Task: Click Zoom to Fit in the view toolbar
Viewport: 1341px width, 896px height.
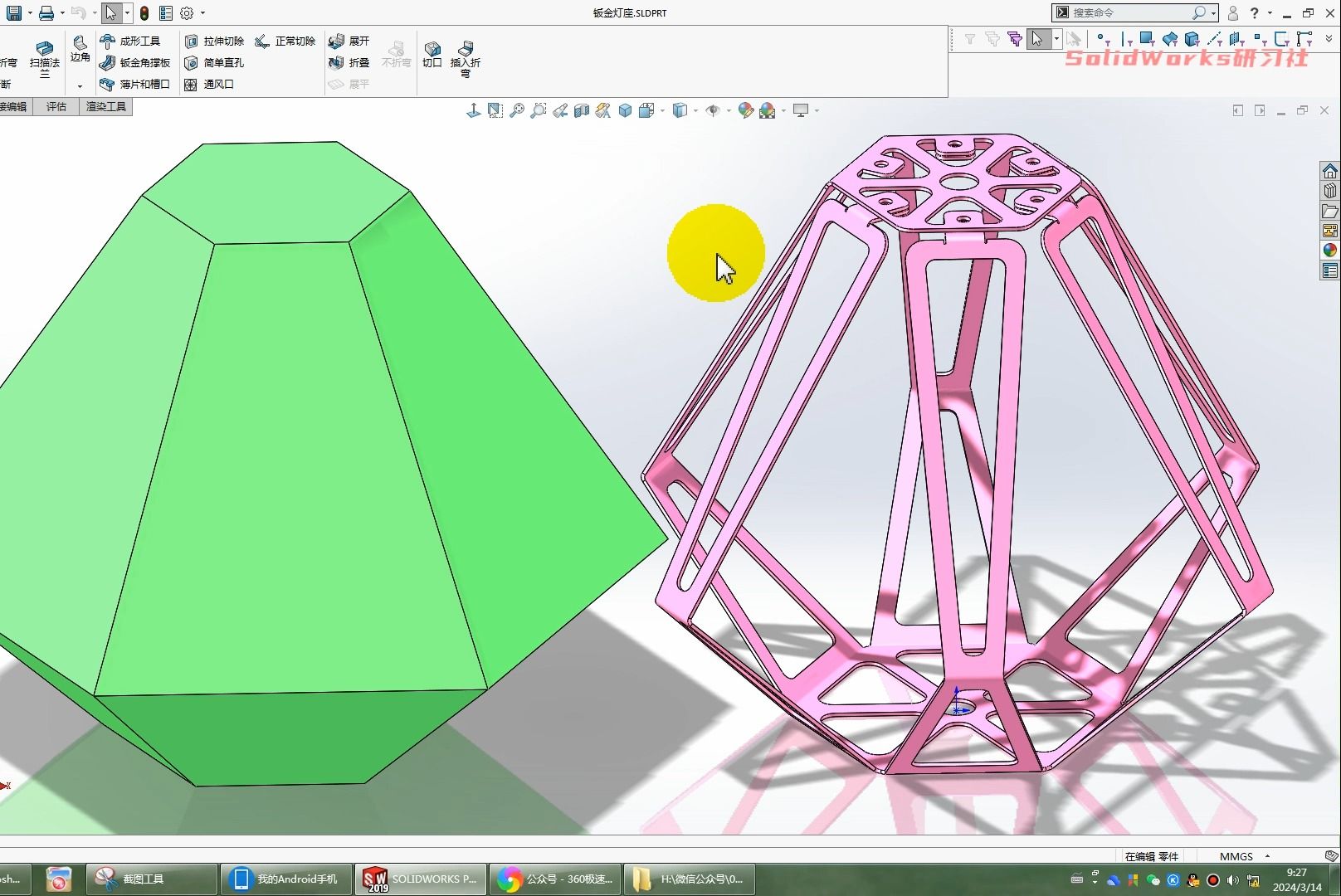Action: click(x=517, y=110)
